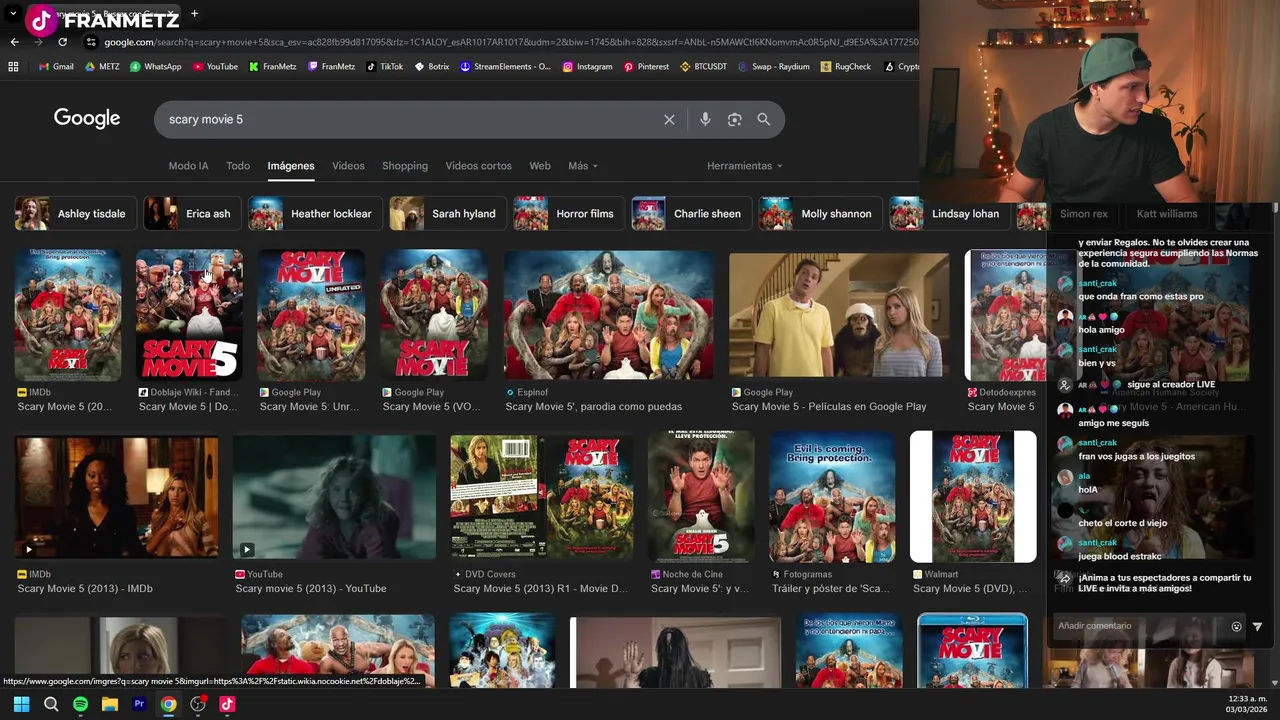
Task: Filter by the Charlie sheen chip
Action: [x=692, y=214]
